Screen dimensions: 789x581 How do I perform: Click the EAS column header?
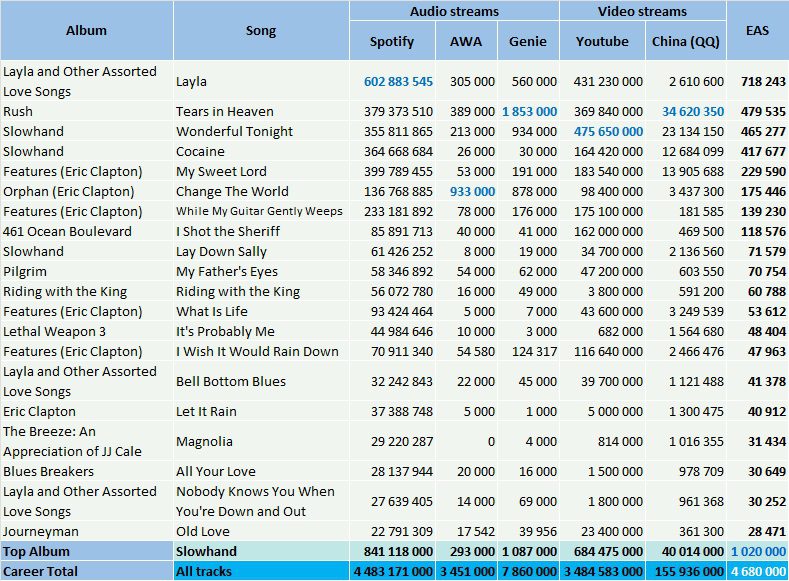(757, 31)
